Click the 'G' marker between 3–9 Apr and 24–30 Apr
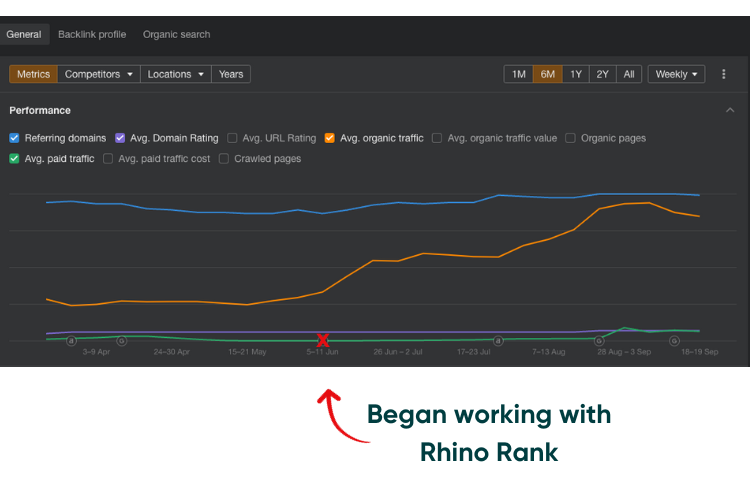The image size is (750, 500). [x=121, y=341]
